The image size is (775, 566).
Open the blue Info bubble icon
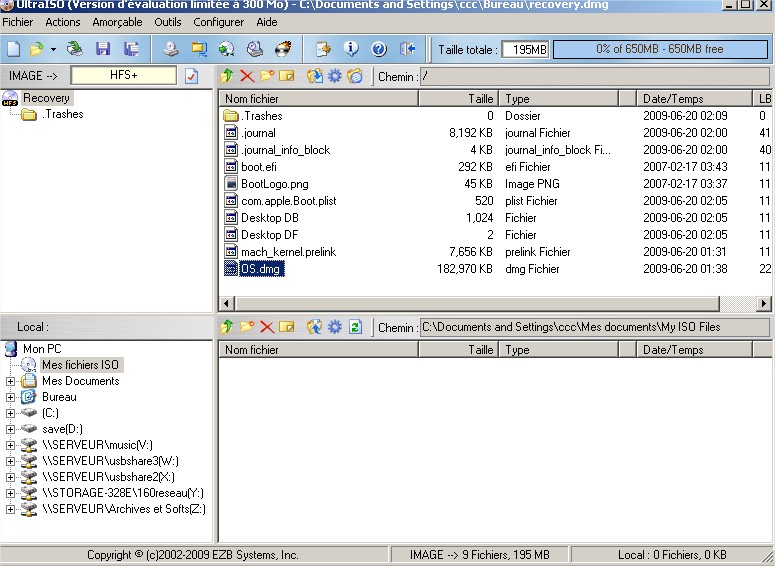(351, 48)
